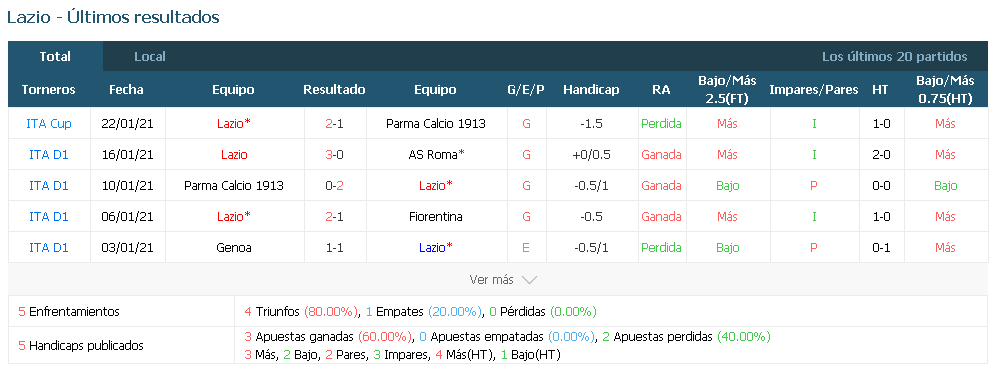
Task: Click the 1-1 result of the Genoa match
Action: pyautogui.click(x=335, y=247)
